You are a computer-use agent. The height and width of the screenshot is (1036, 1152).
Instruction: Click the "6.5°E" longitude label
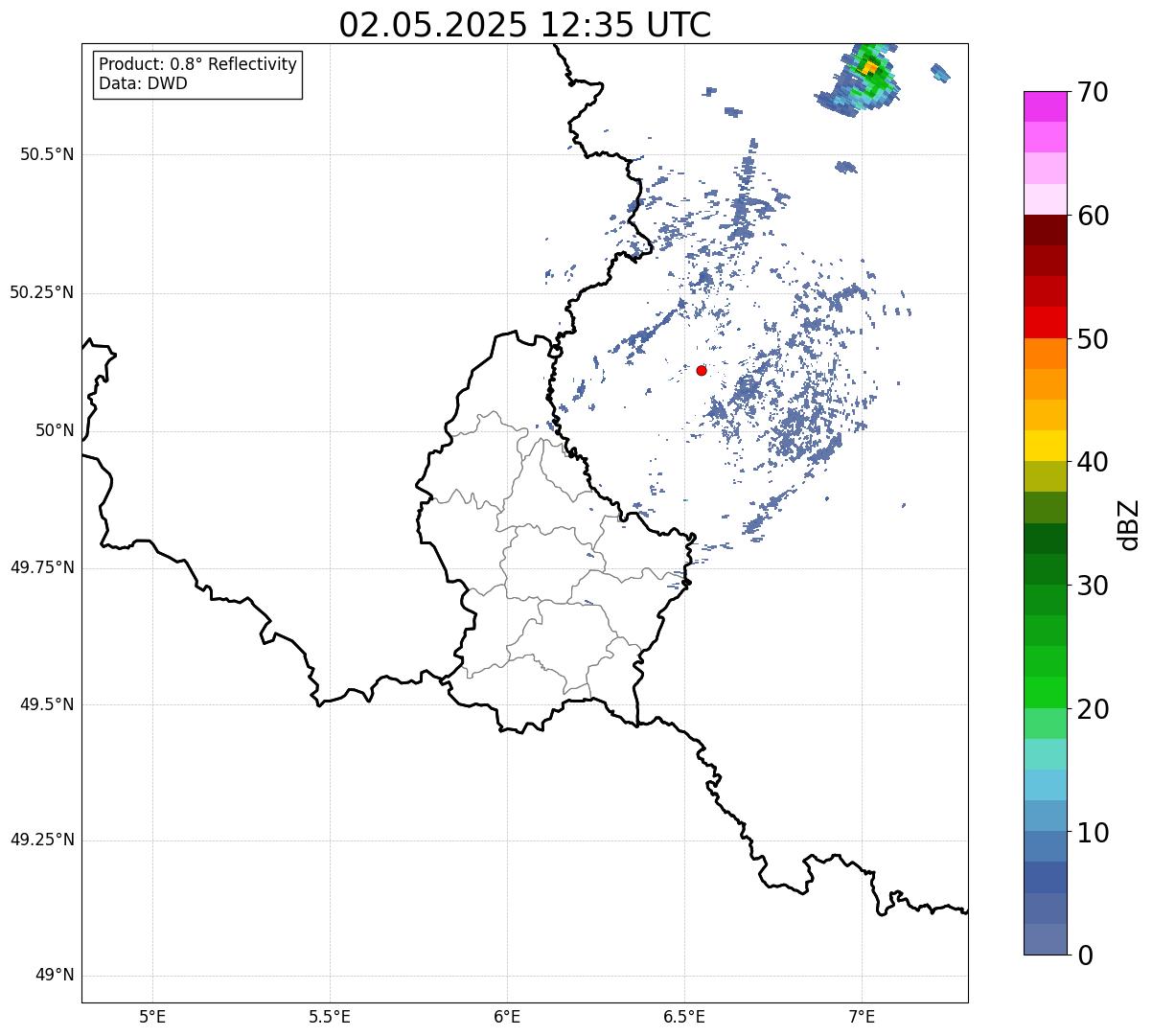684,1017
